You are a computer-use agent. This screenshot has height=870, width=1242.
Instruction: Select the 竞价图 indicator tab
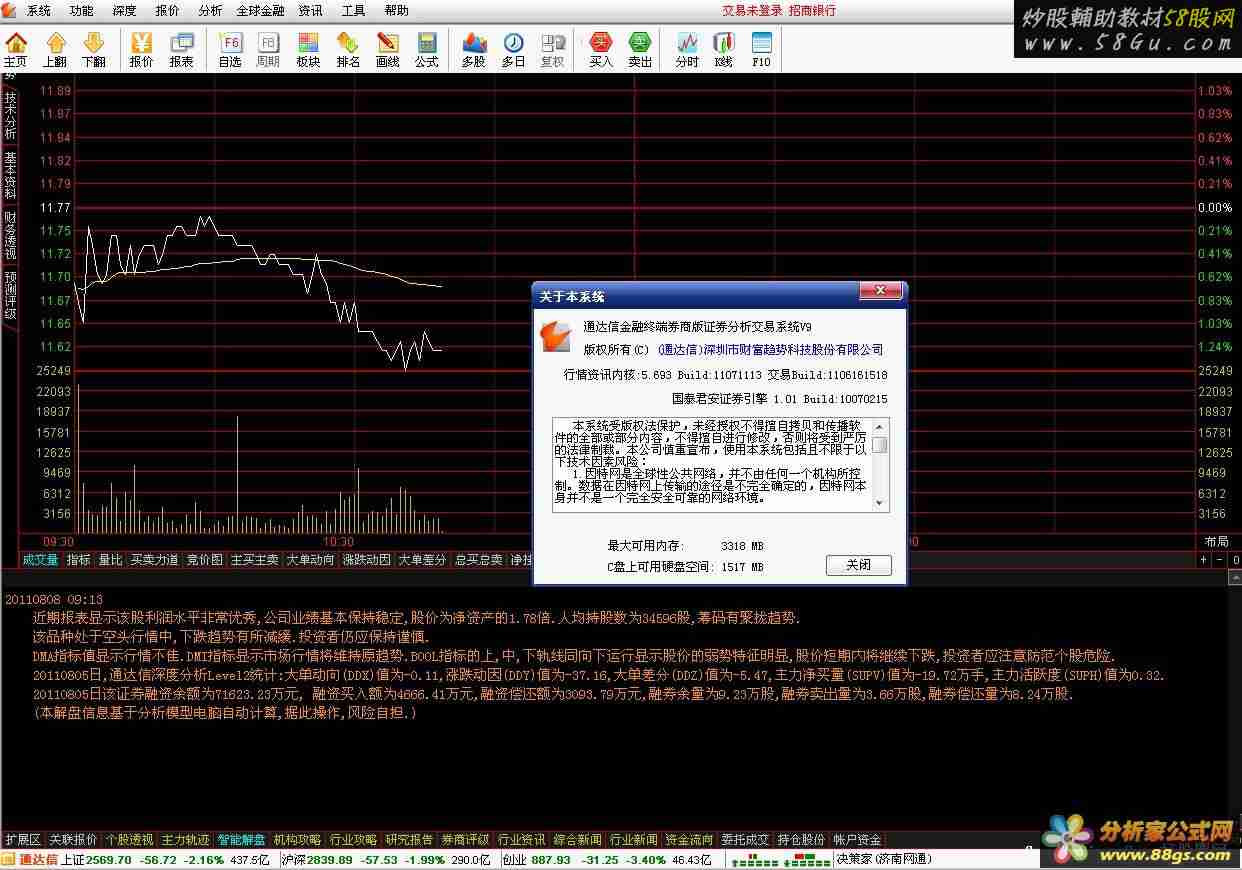click(204, 560)
